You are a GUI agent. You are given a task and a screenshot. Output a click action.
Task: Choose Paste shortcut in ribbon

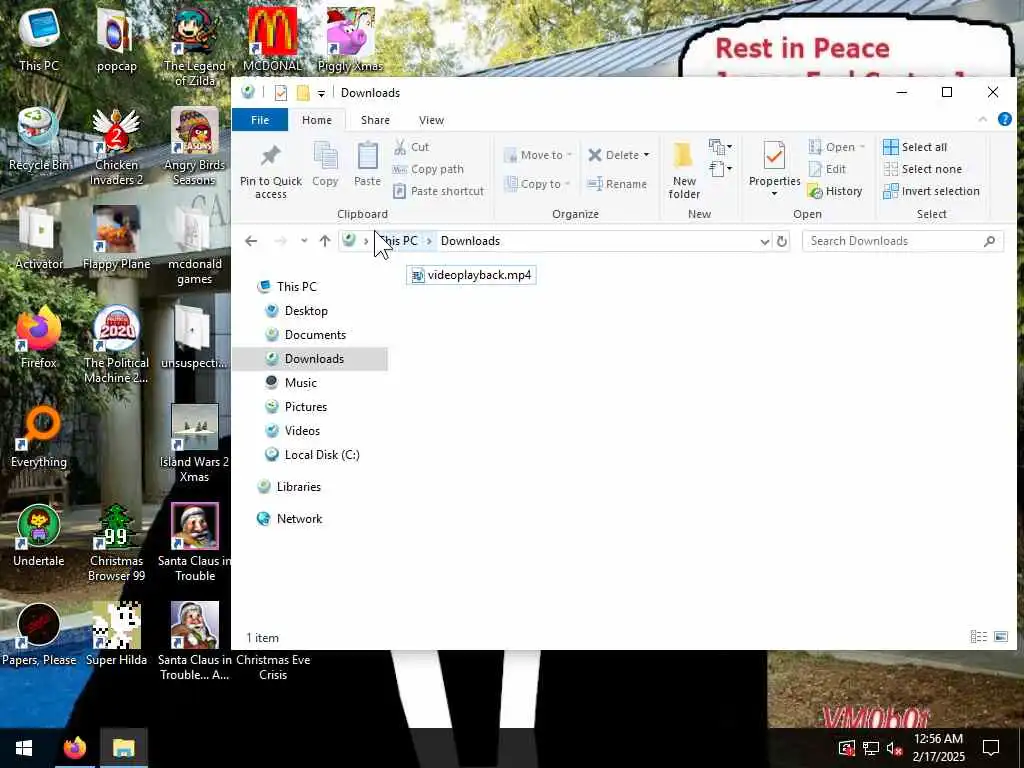click(439, 191)
